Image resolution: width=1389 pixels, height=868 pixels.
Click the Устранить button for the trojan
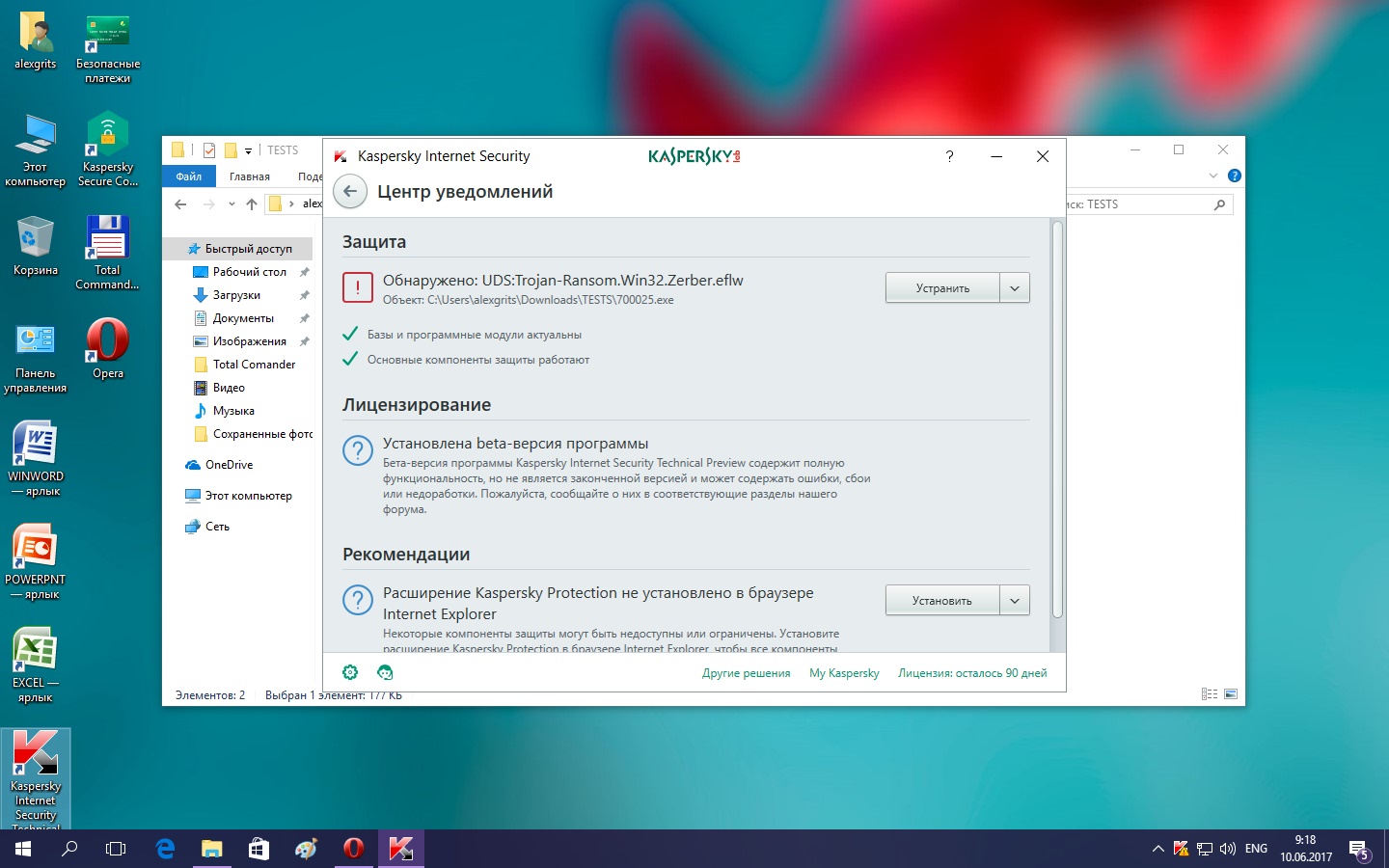click(942, 288)
